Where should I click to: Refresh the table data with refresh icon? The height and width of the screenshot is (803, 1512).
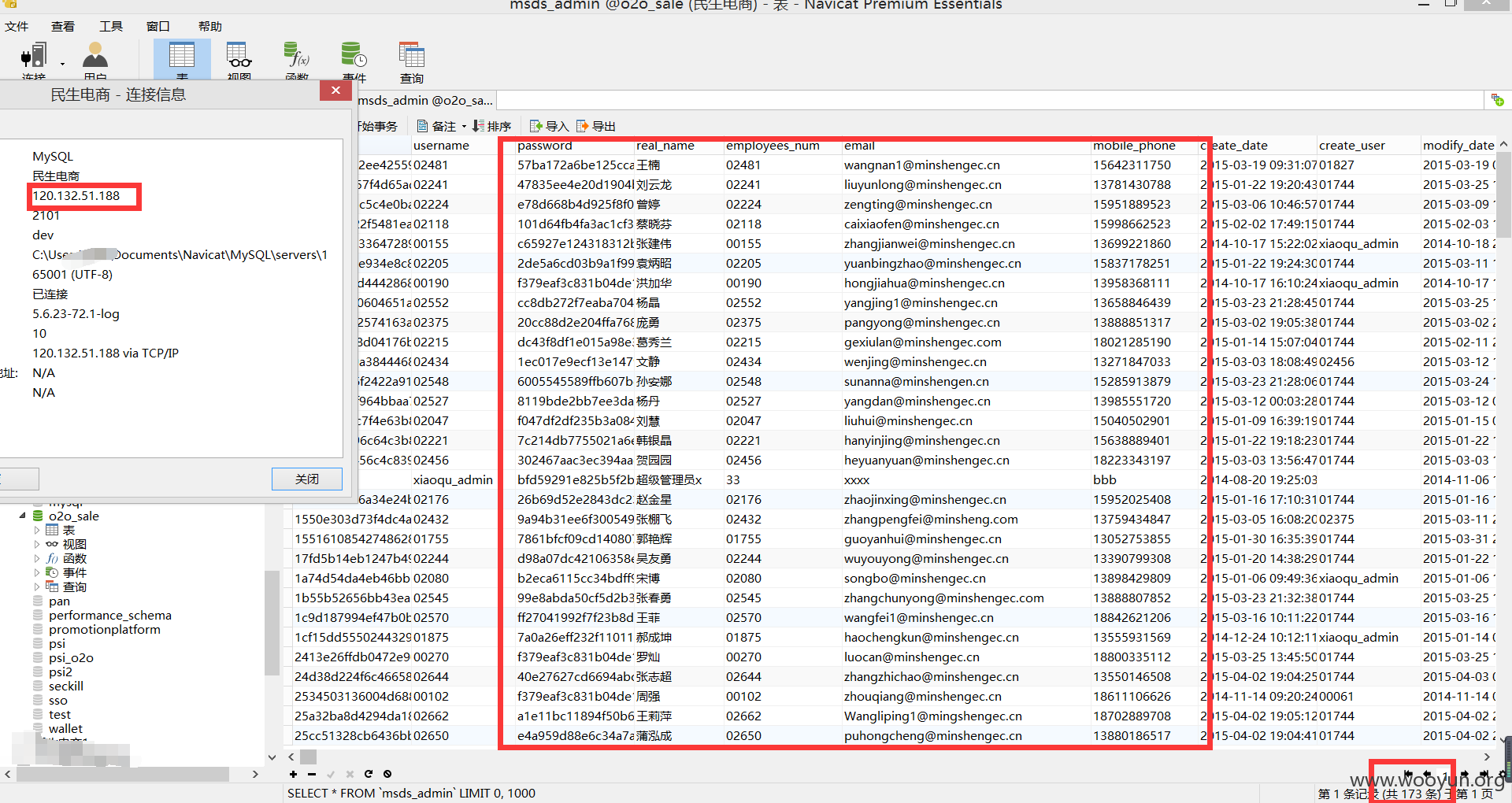[x=368, y=775]
